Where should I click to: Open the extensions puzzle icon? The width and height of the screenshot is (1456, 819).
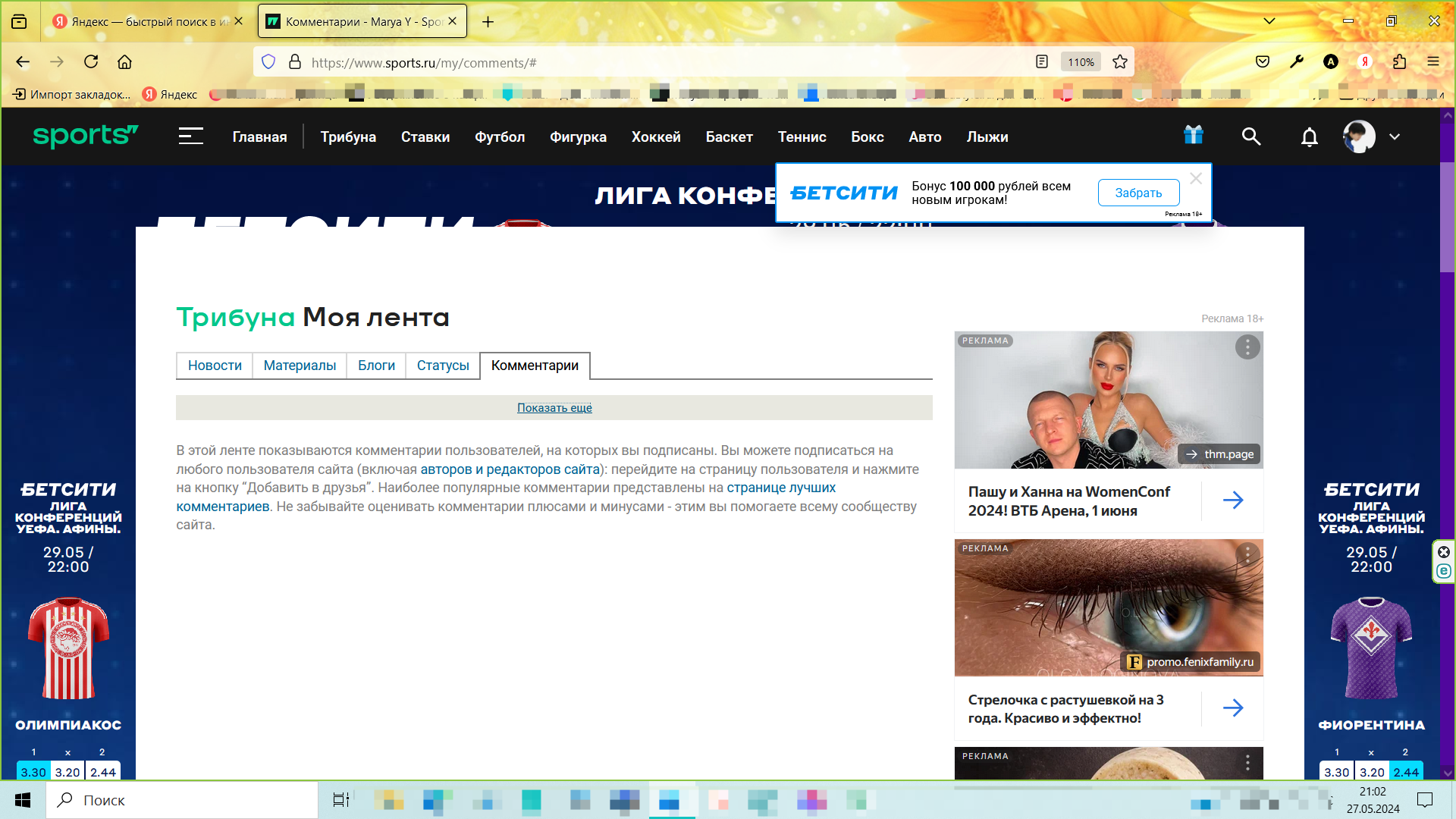[1399, 62]
